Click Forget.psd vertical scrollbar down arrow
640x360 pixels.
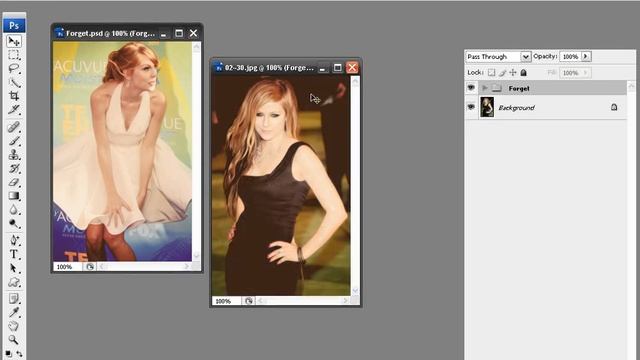(196, 256)
